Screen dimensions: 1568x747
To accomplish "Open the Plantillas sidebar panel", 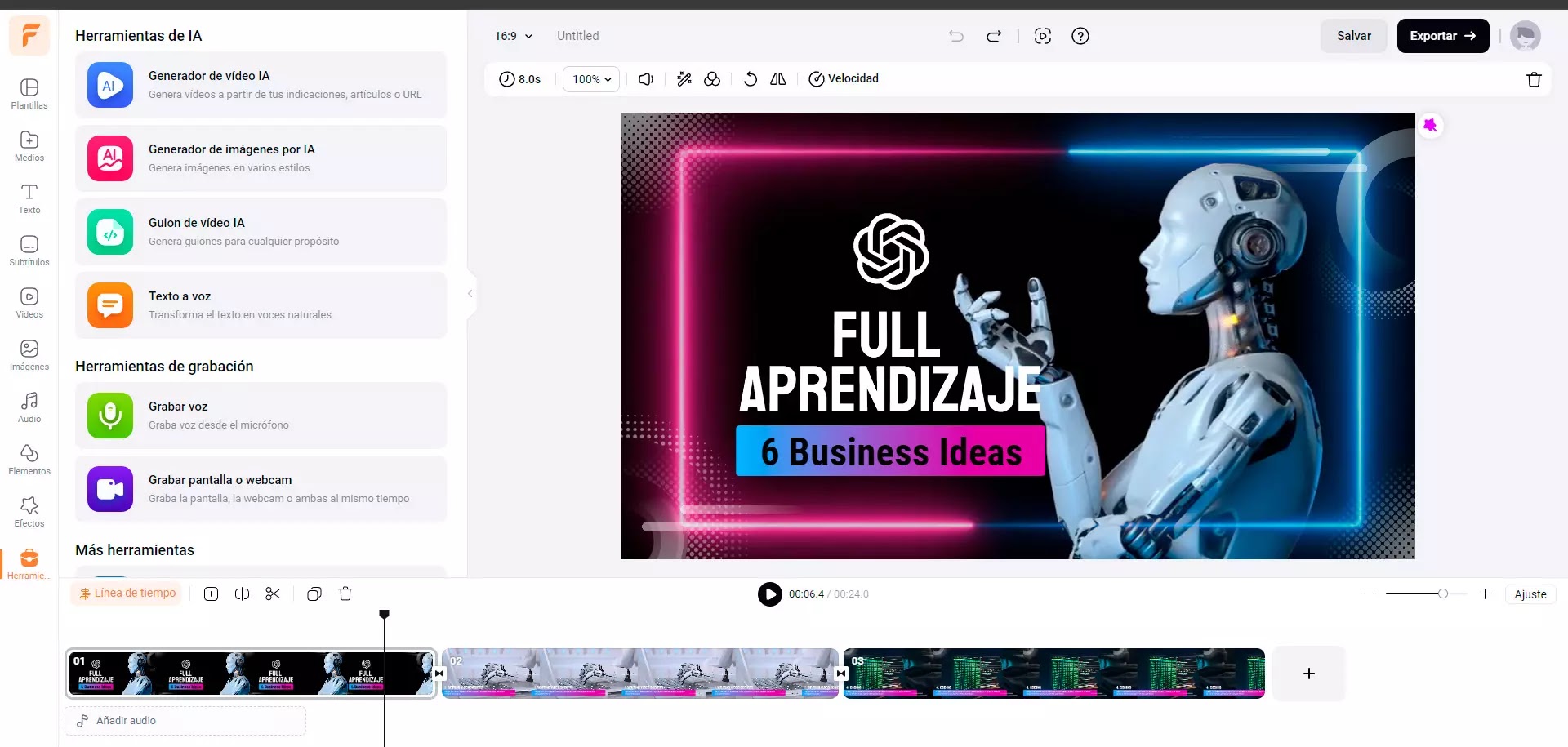I will (x=29, y=93).
